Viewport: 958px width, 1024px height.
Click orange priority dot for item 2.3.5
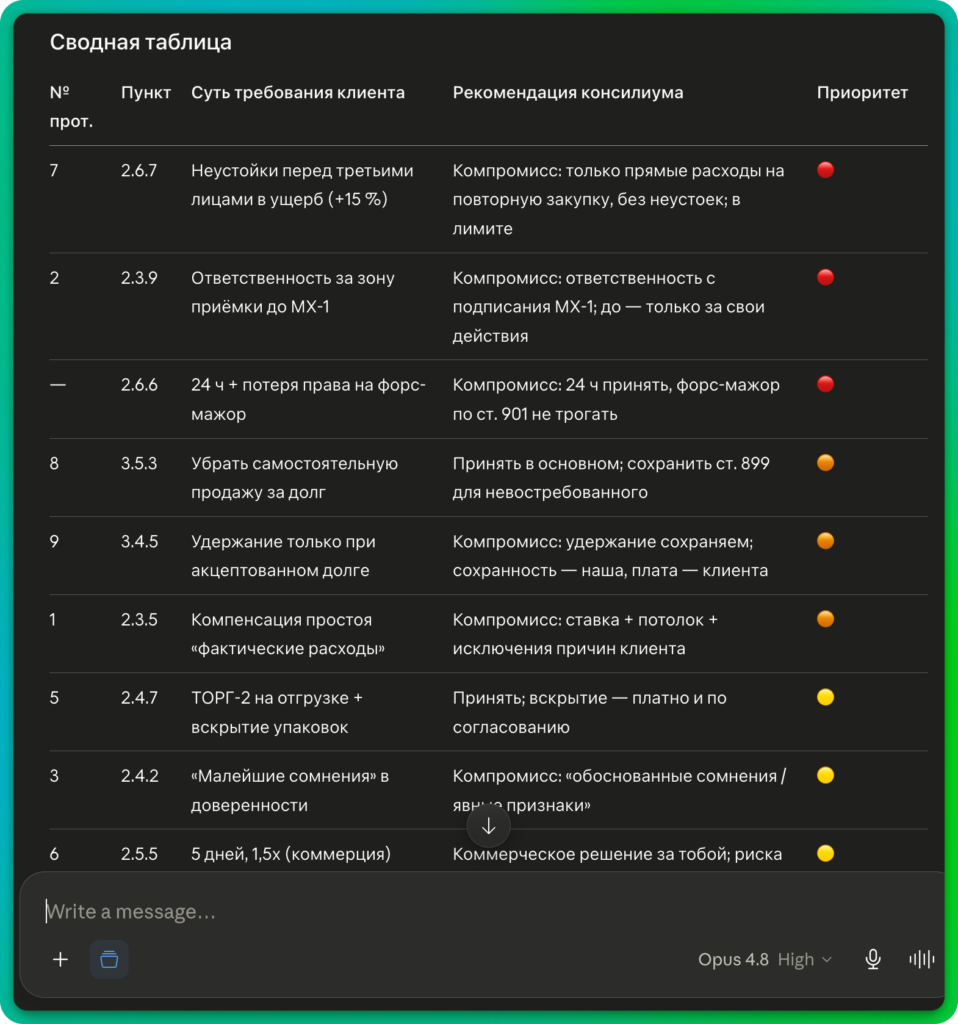825,619
